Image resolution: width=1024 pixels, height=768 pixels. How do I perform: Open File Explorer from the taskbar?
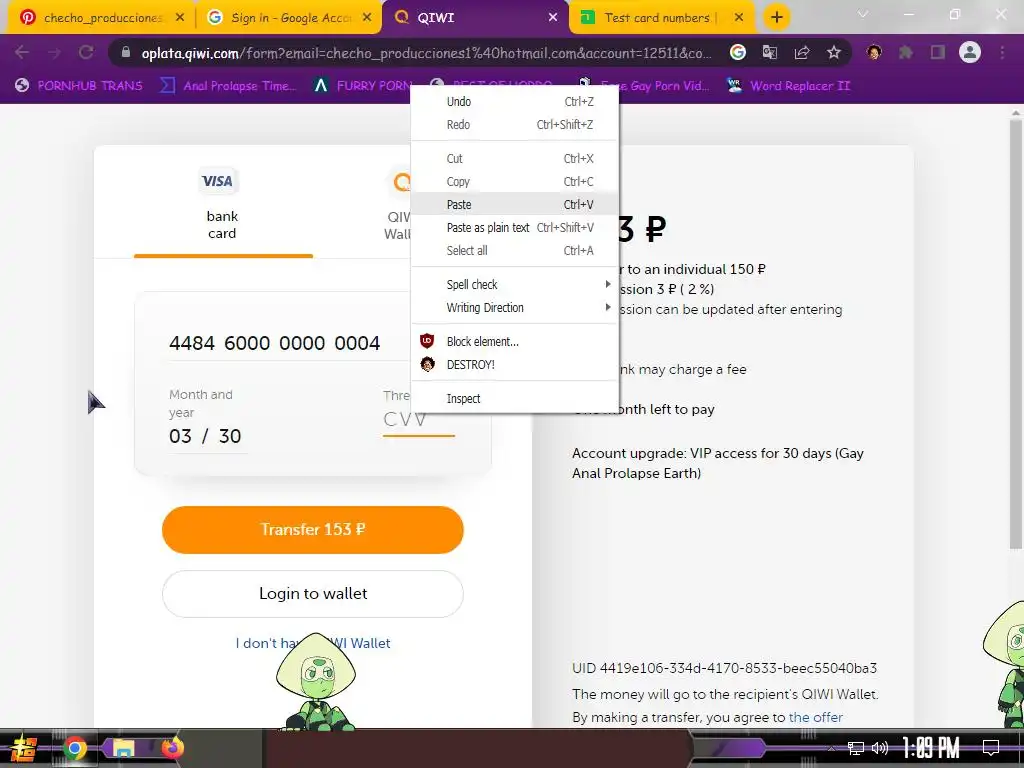point(123,748)
